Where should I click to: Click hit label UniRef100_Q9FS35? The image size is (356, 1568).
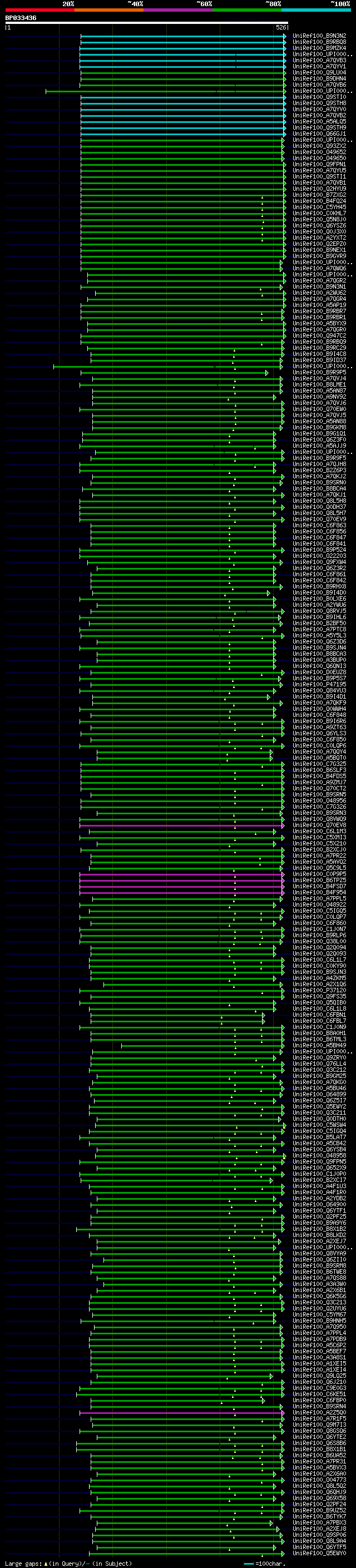319,996
